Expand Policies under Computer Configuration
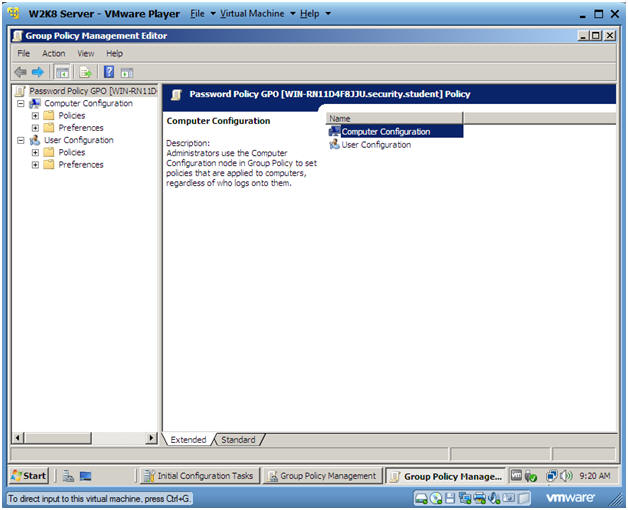Image resolution: width=628 pixels, height=510 pixels. pyautogui.click(x=35, y=116)
